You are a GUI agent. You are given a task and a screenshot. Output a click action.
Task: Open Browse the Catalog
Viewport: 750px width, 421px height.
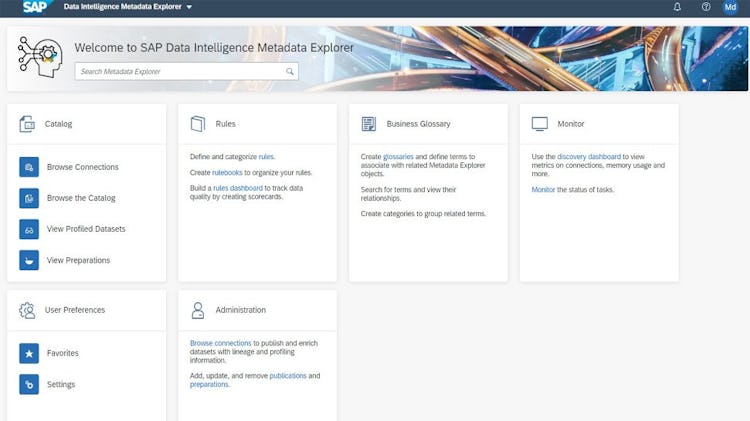(81, 198)
